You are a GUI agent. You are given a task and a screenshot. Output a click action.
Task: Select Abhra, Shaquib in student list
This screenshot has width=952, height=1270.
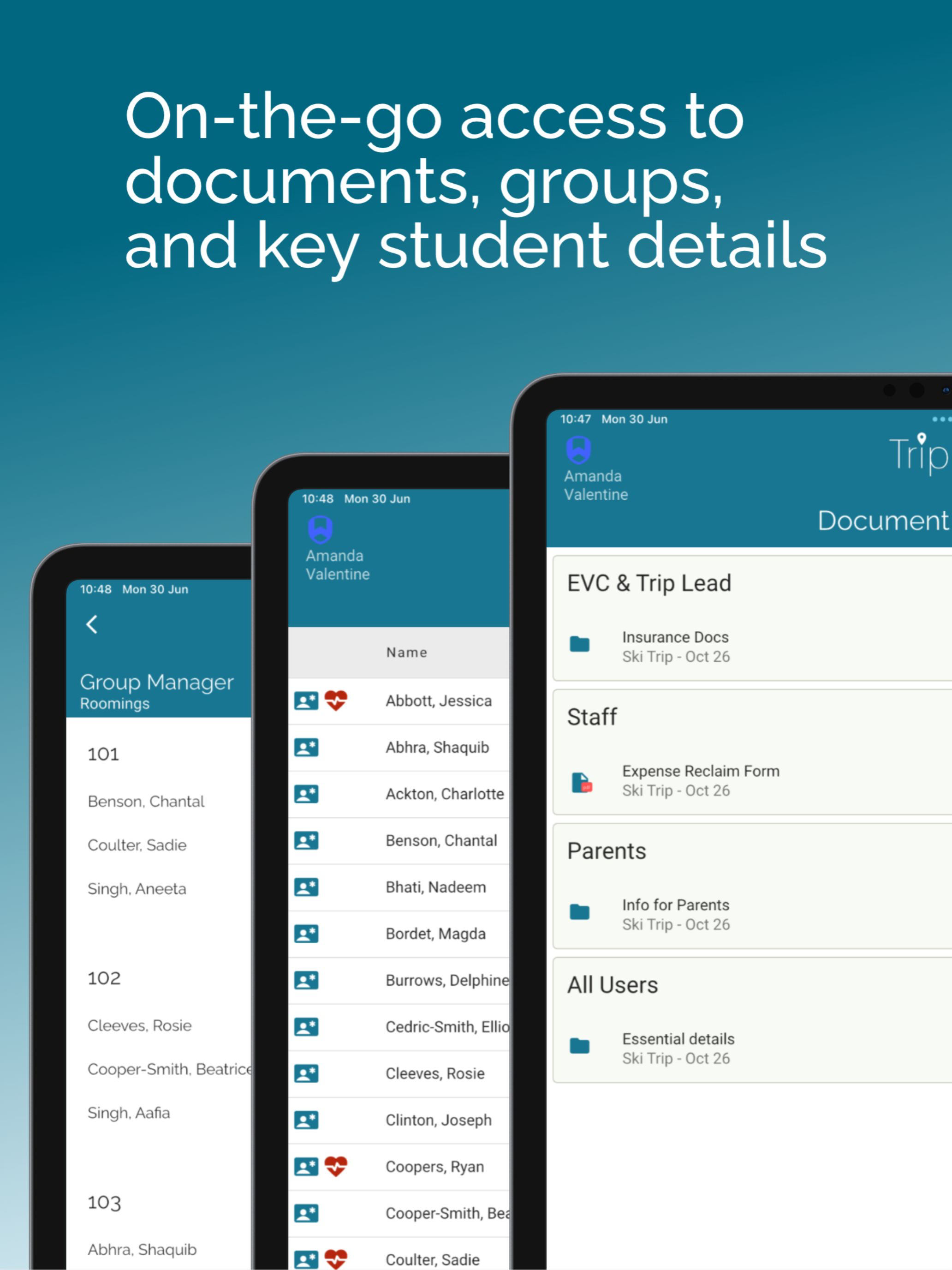click(437, 748)
